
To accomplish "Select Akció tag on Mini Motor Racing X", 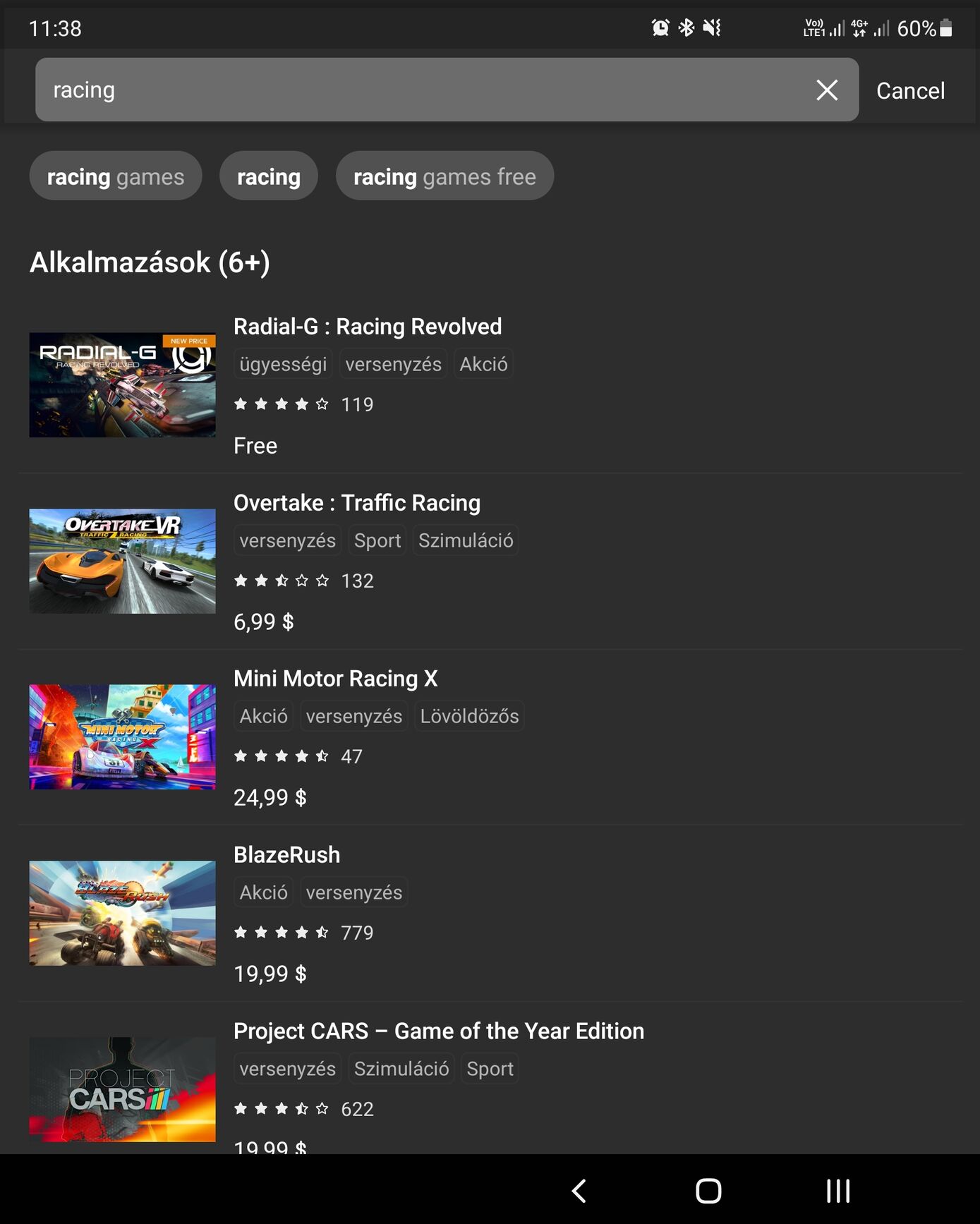I will (x=263, y=716).
